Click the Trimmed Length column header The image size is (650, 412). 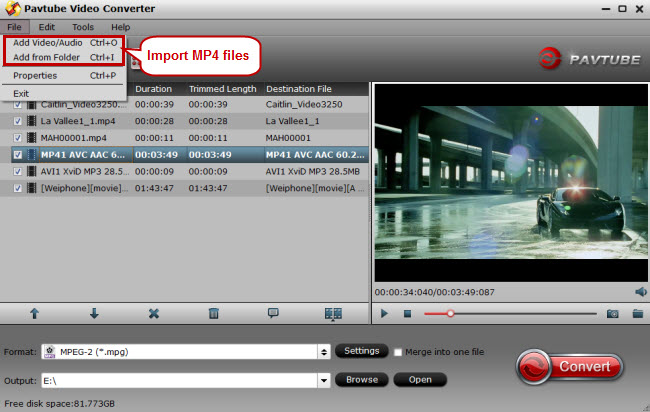pyautogui.click(x=223, y=89)
